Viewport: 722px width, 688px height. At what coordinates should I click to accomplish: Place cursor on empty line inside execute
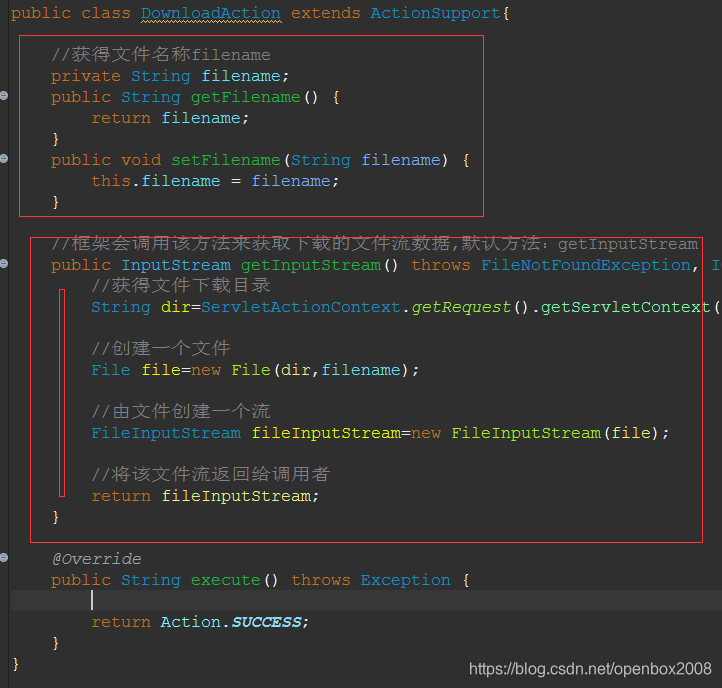click(x=366, y=601)
